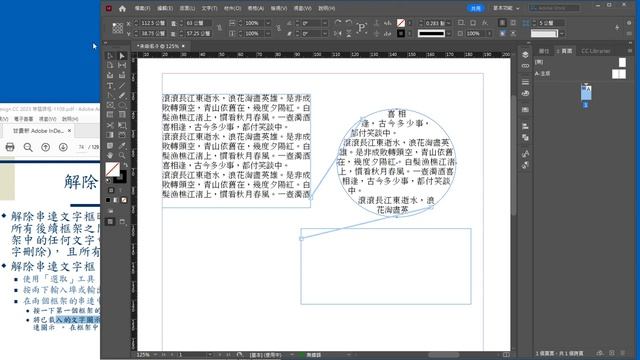
Task: Select the Ellipse shape tool
Action: click(122, 105)
